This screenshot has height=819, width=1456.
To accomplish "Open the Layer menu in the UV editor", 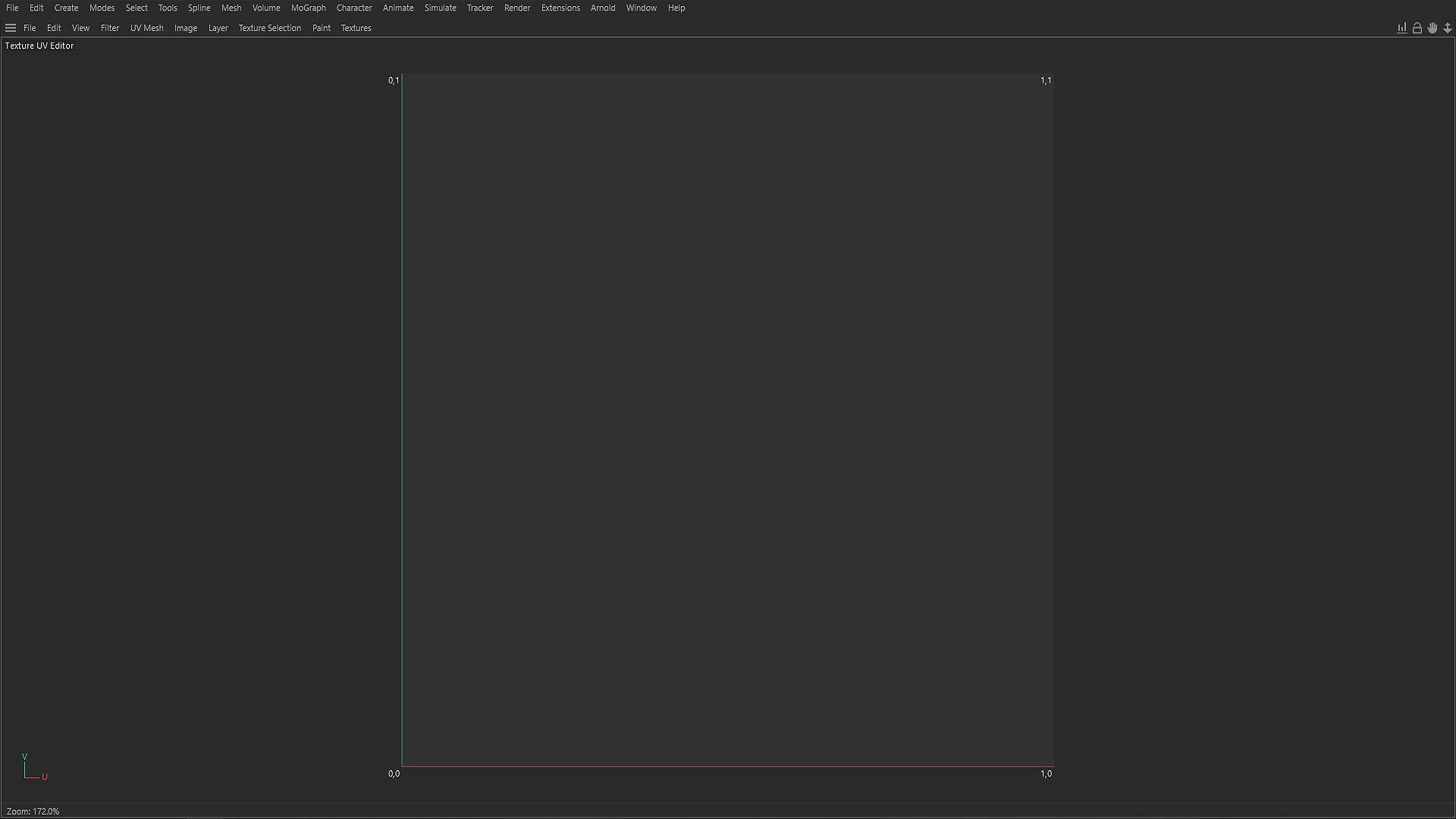I will (218, 28).
